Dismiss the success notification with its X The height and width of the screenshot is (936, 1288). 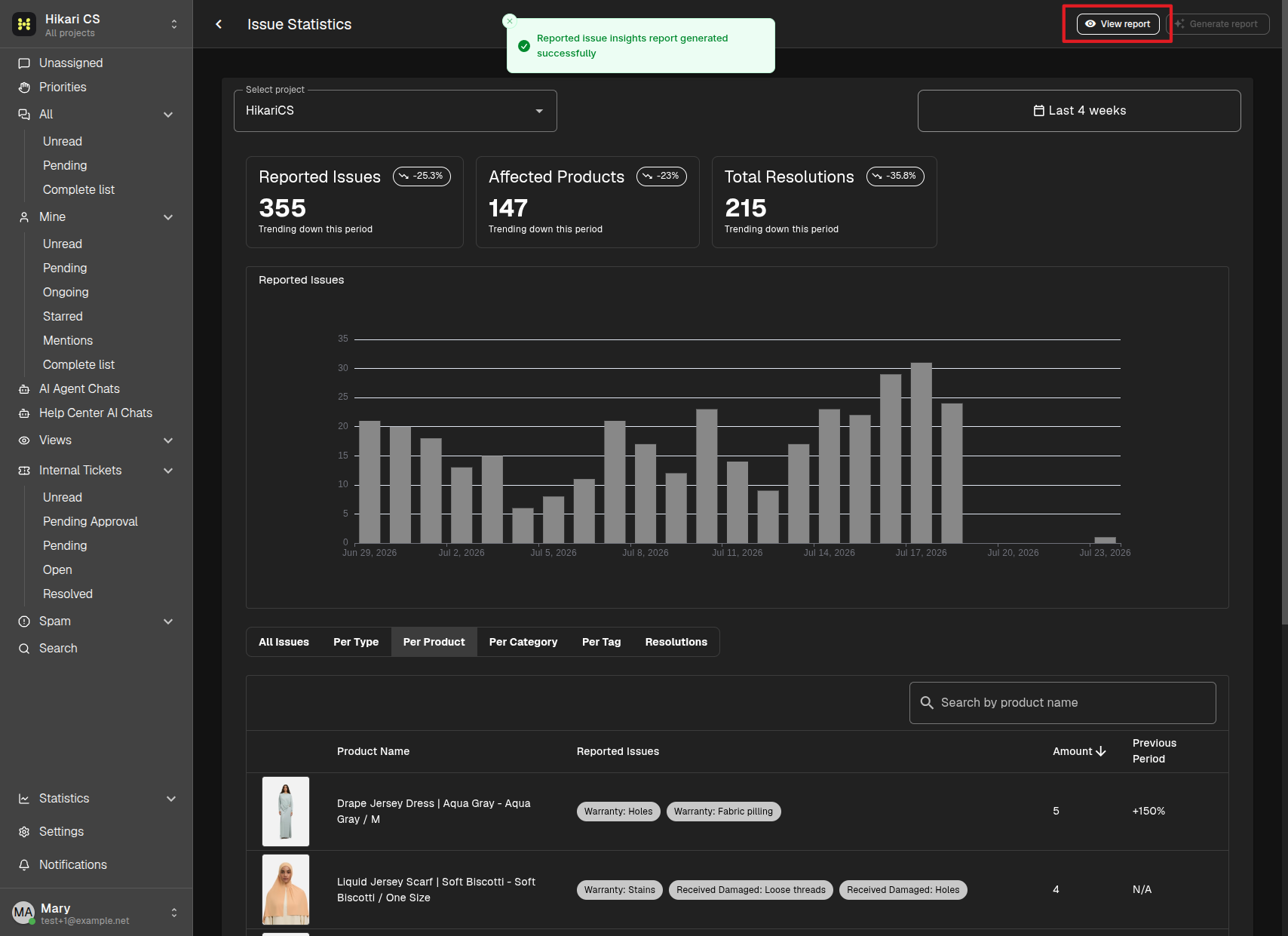pos(510,21)
